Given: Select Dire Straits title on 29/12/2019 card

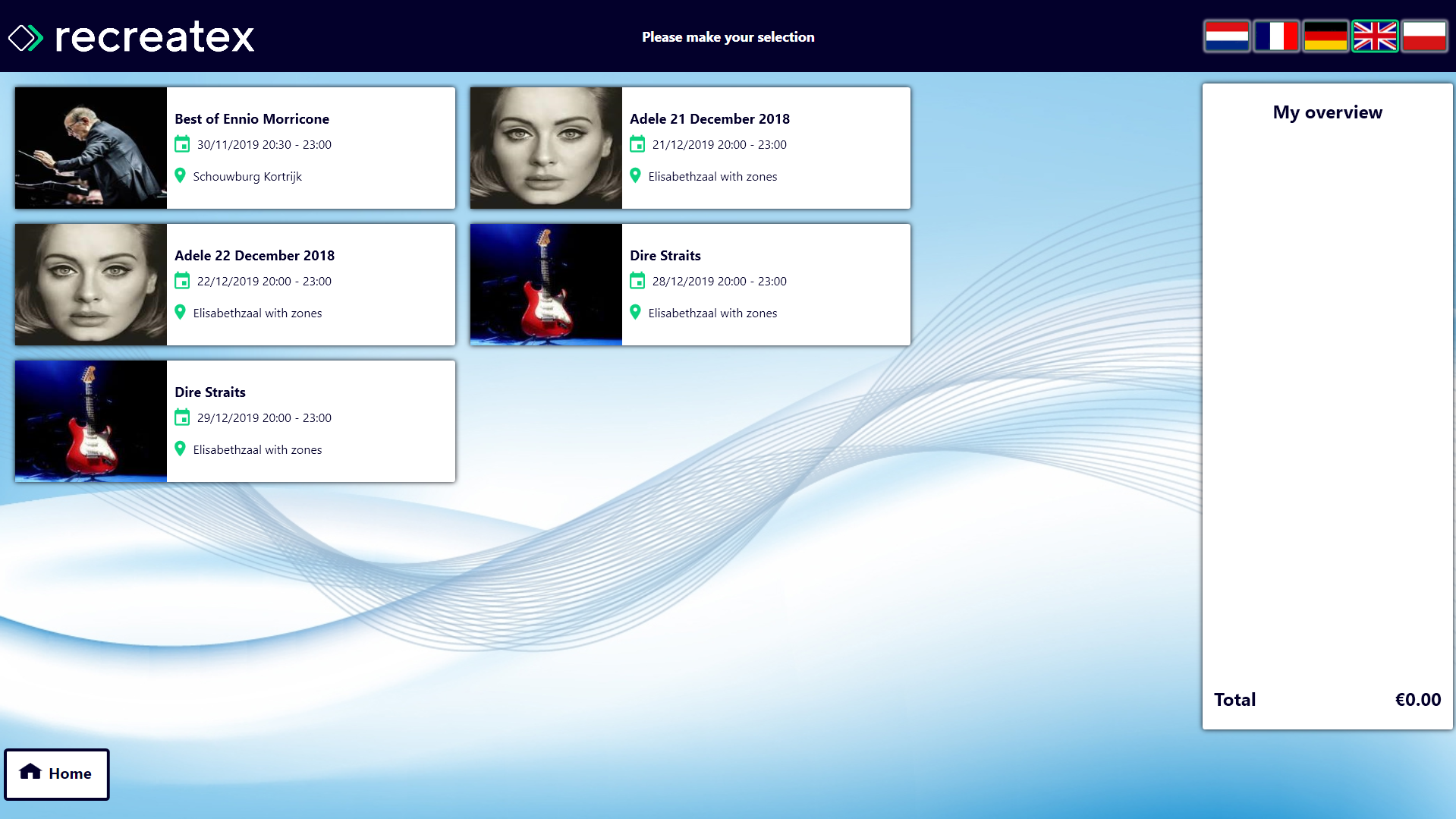Looking at the screenshot, I should pyautogui.click(x=210, y=392).
